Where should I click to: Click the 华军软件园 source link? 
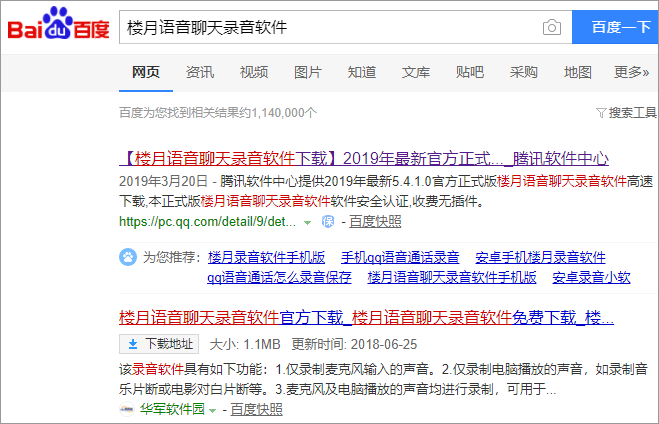[172, 409]
